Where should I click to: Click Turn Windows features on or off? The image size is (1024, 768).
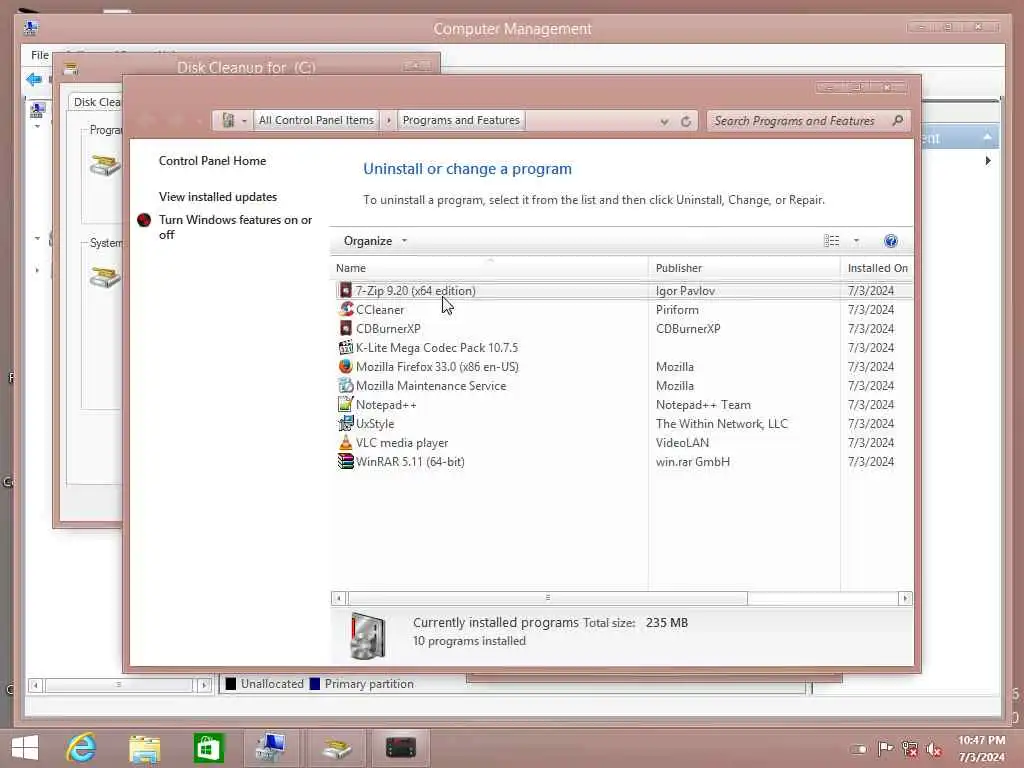(x=235, y=227)
